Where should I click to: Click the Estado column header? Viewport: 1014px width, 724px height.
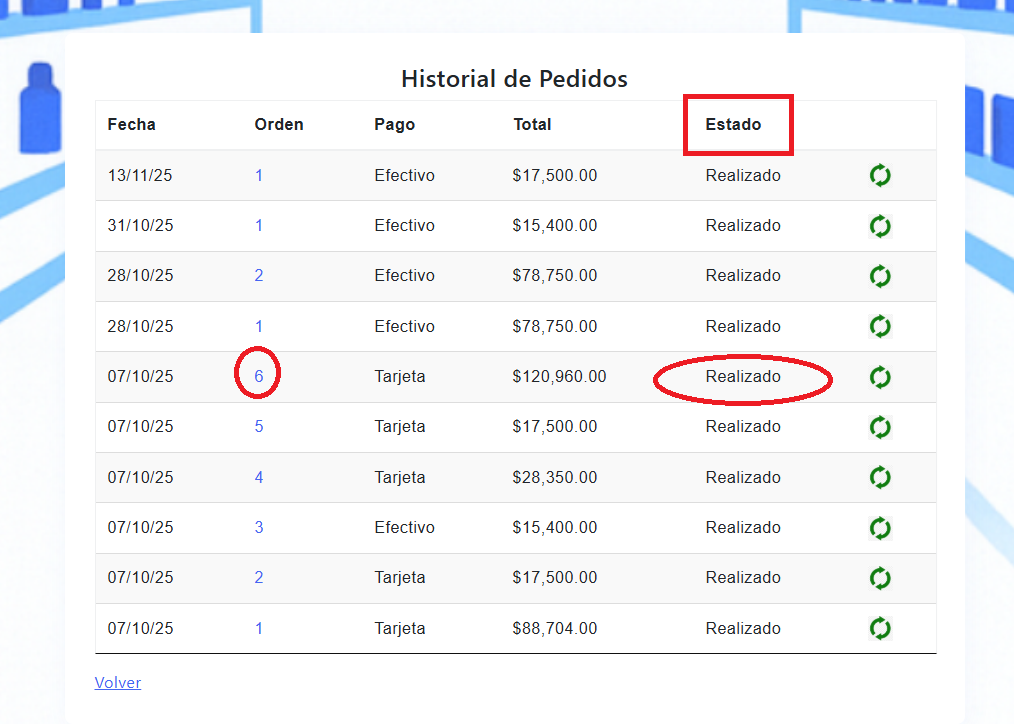(733, 125)
